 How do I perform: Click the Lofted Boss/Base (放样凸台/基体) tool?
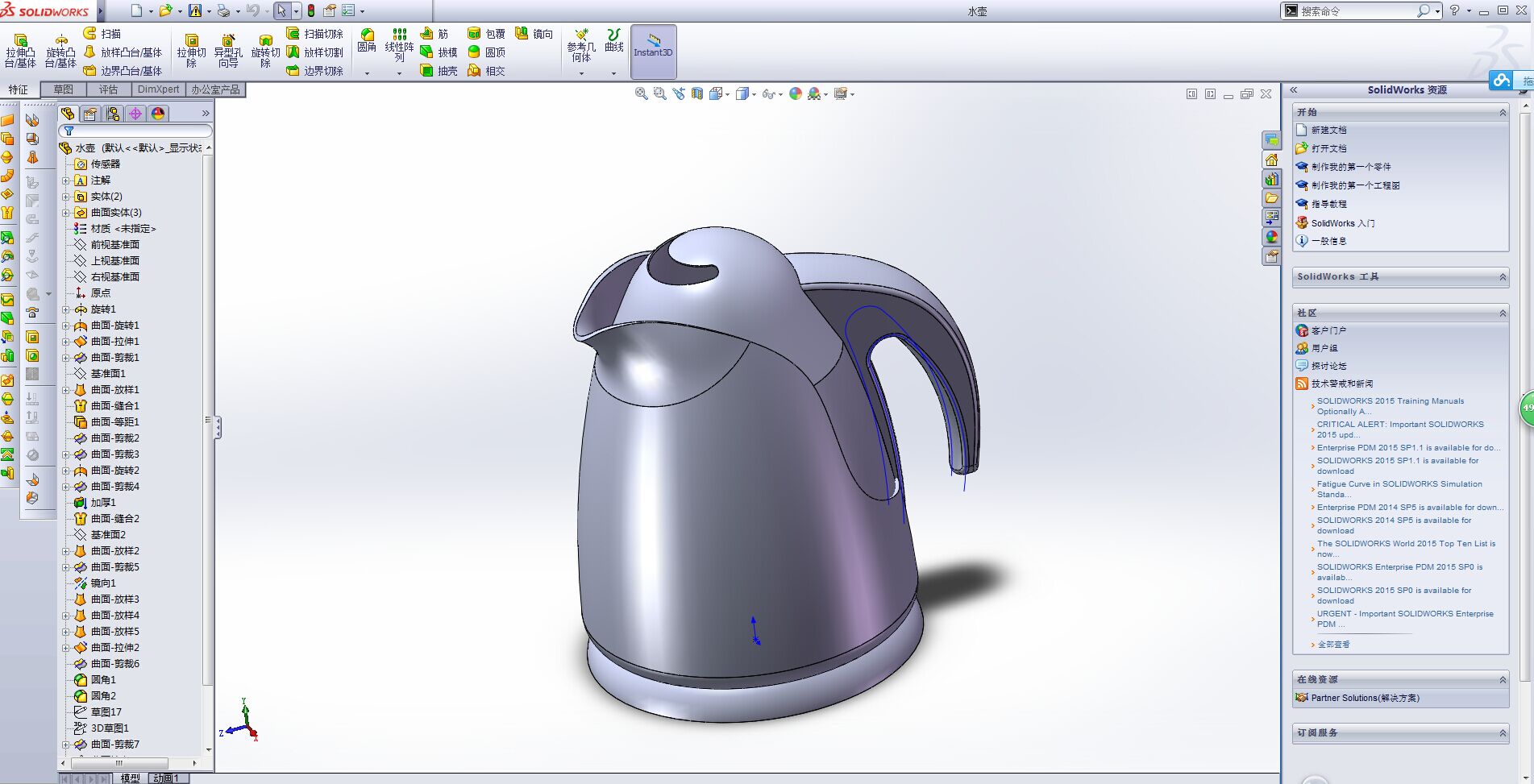pos(123,52)
